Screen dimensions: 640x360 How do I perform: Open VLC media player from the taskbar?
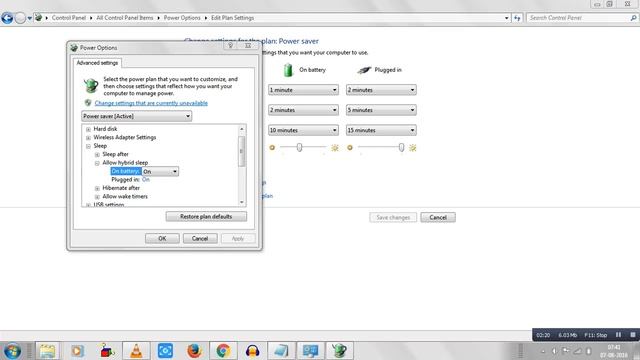[136, 351]
